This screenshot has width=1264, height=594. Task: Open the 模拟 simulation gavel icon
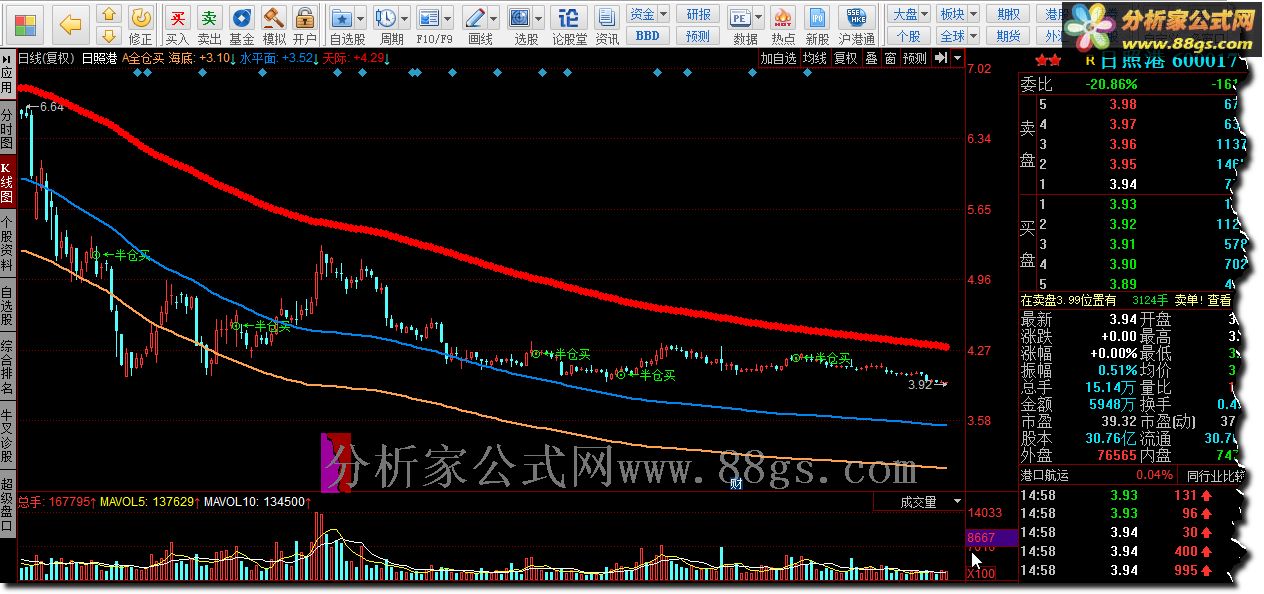[273, 25]
